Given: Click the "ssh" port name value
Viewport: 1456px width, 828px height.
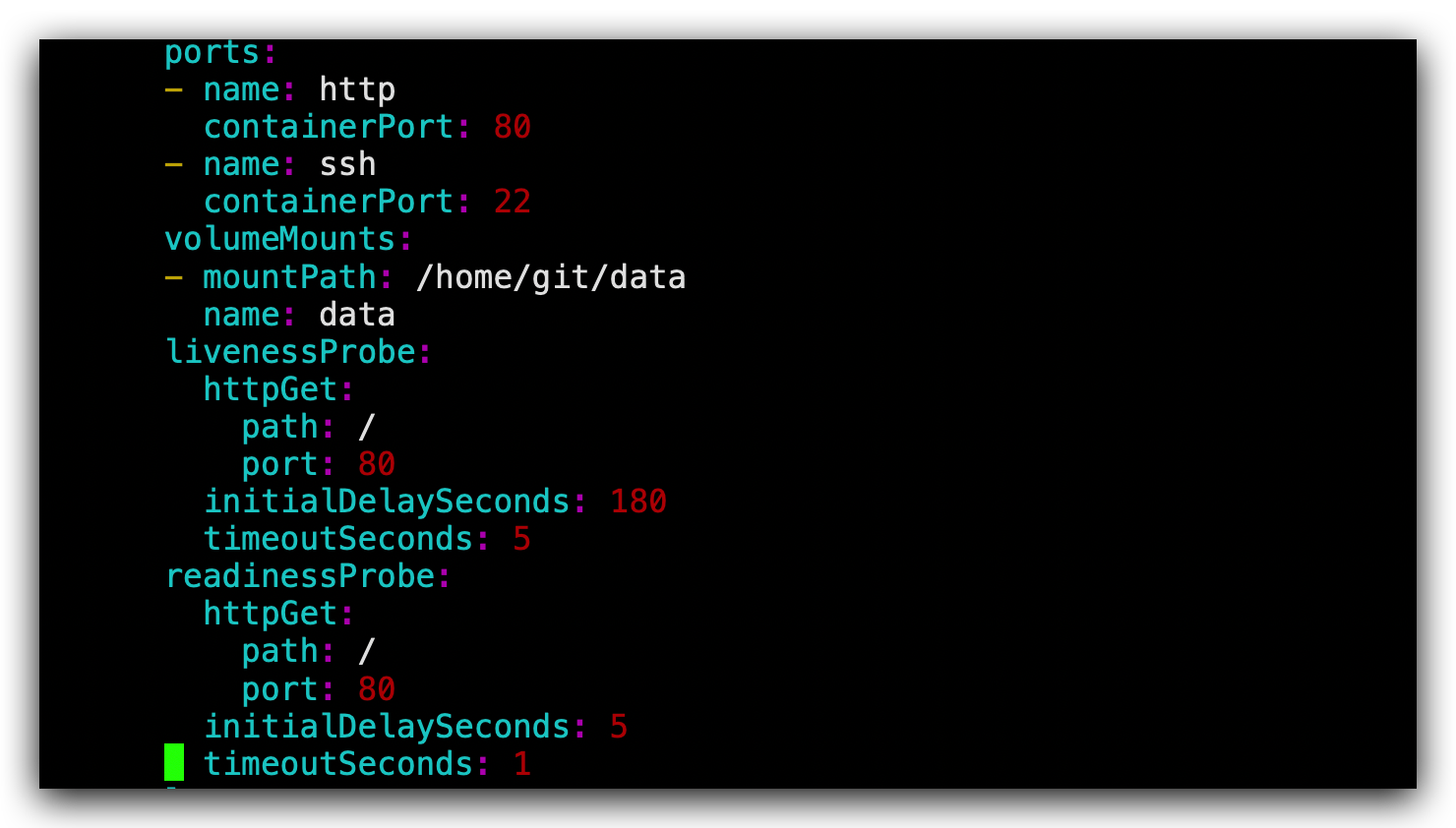Looking at the screenshot, I should pos(347,164).
